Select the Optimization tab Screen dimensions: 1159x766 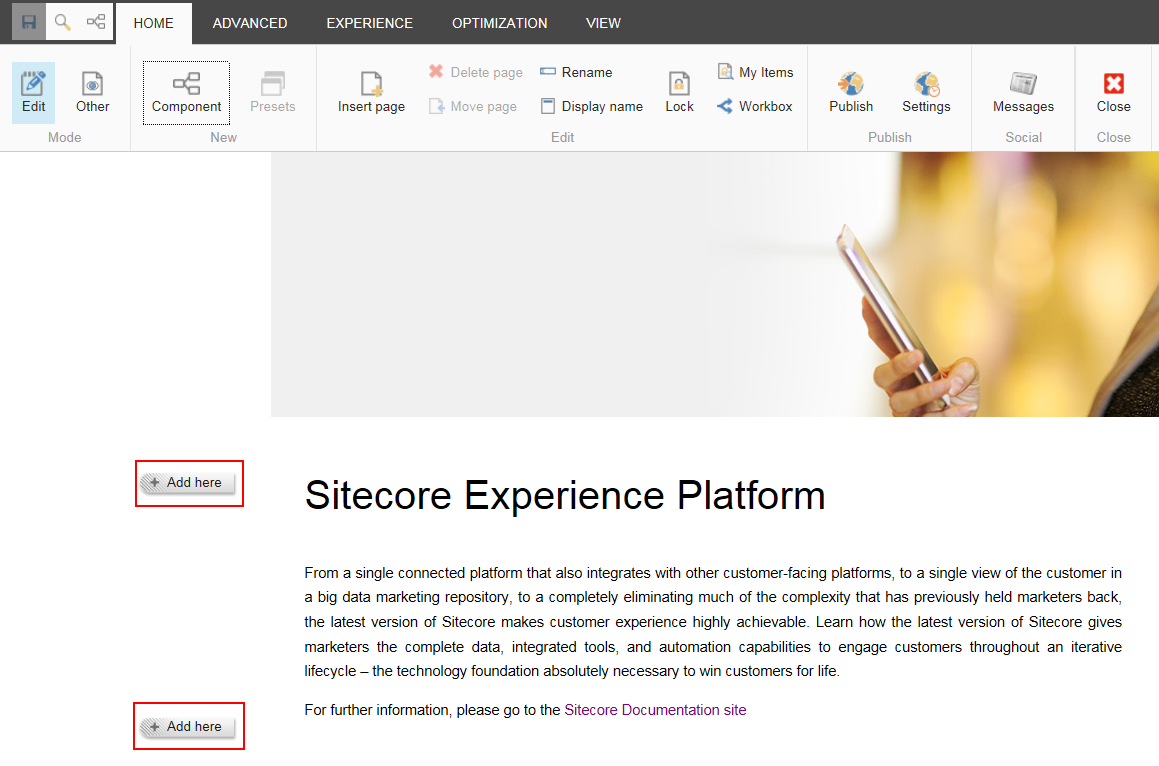(x=499, y=23)
